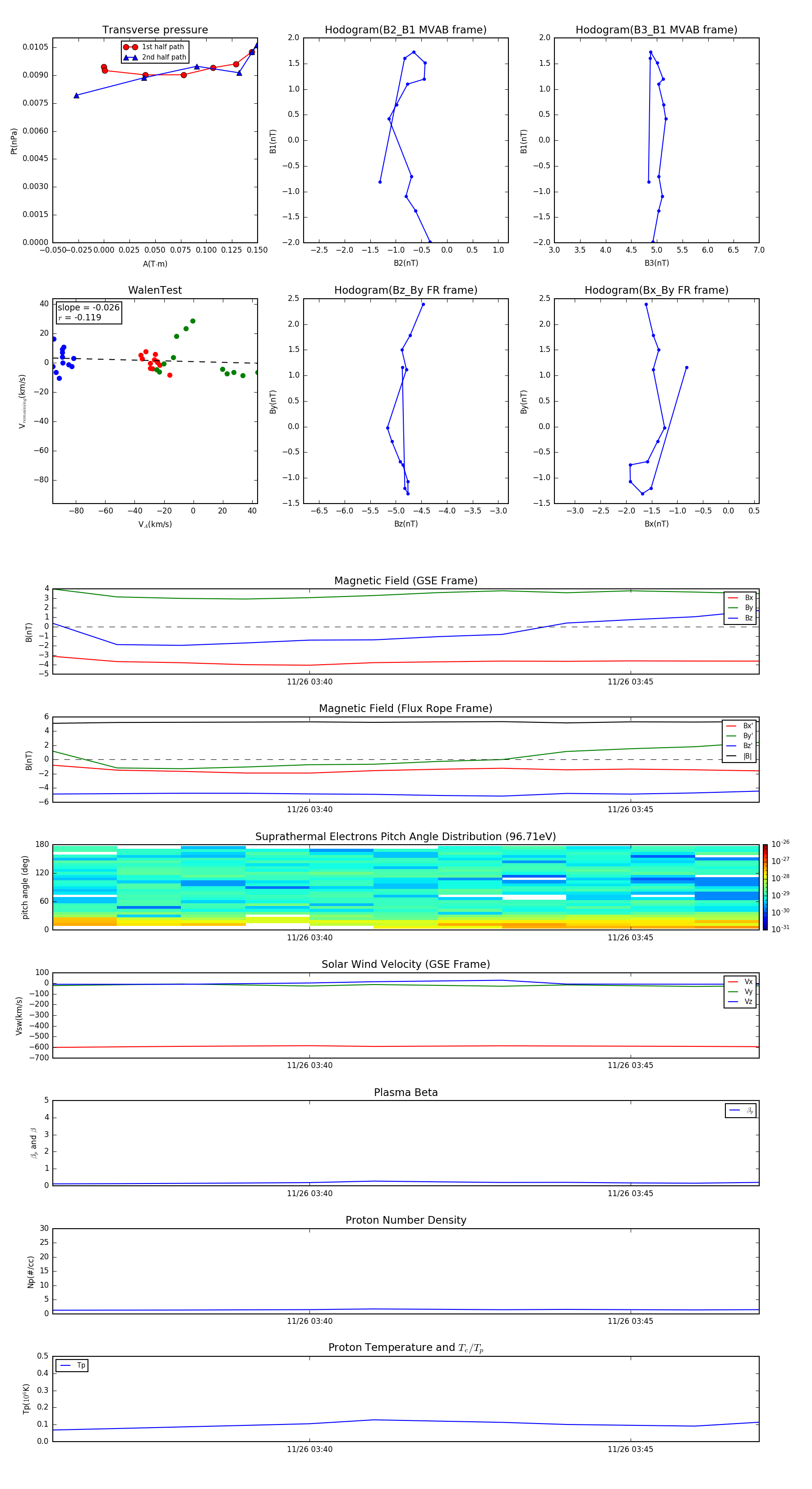Click the |B| legend entry in Flux Rope panel
The image size is (812, 1489).
739,756
